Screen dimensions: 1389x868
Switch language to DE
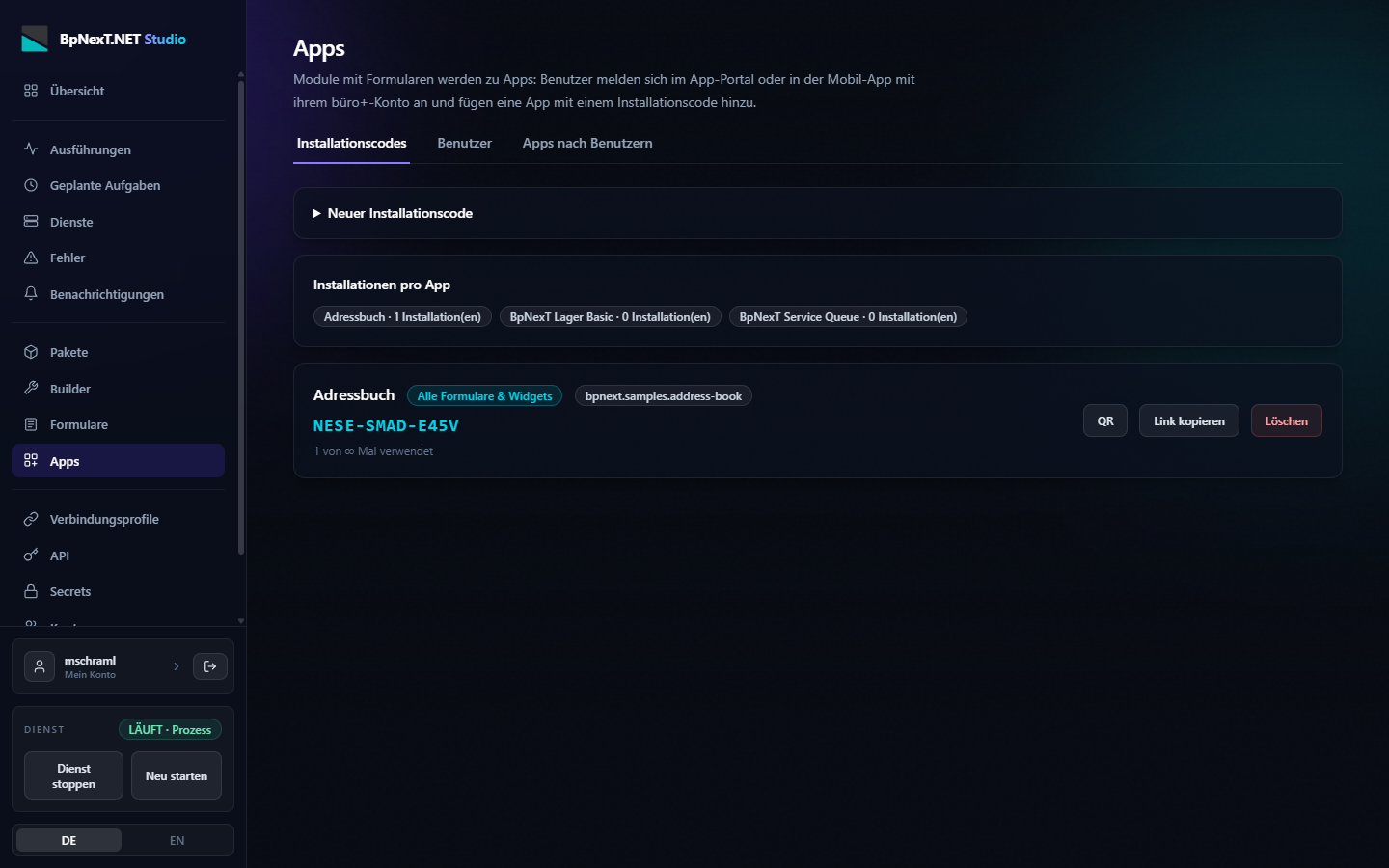click(68, 841)
